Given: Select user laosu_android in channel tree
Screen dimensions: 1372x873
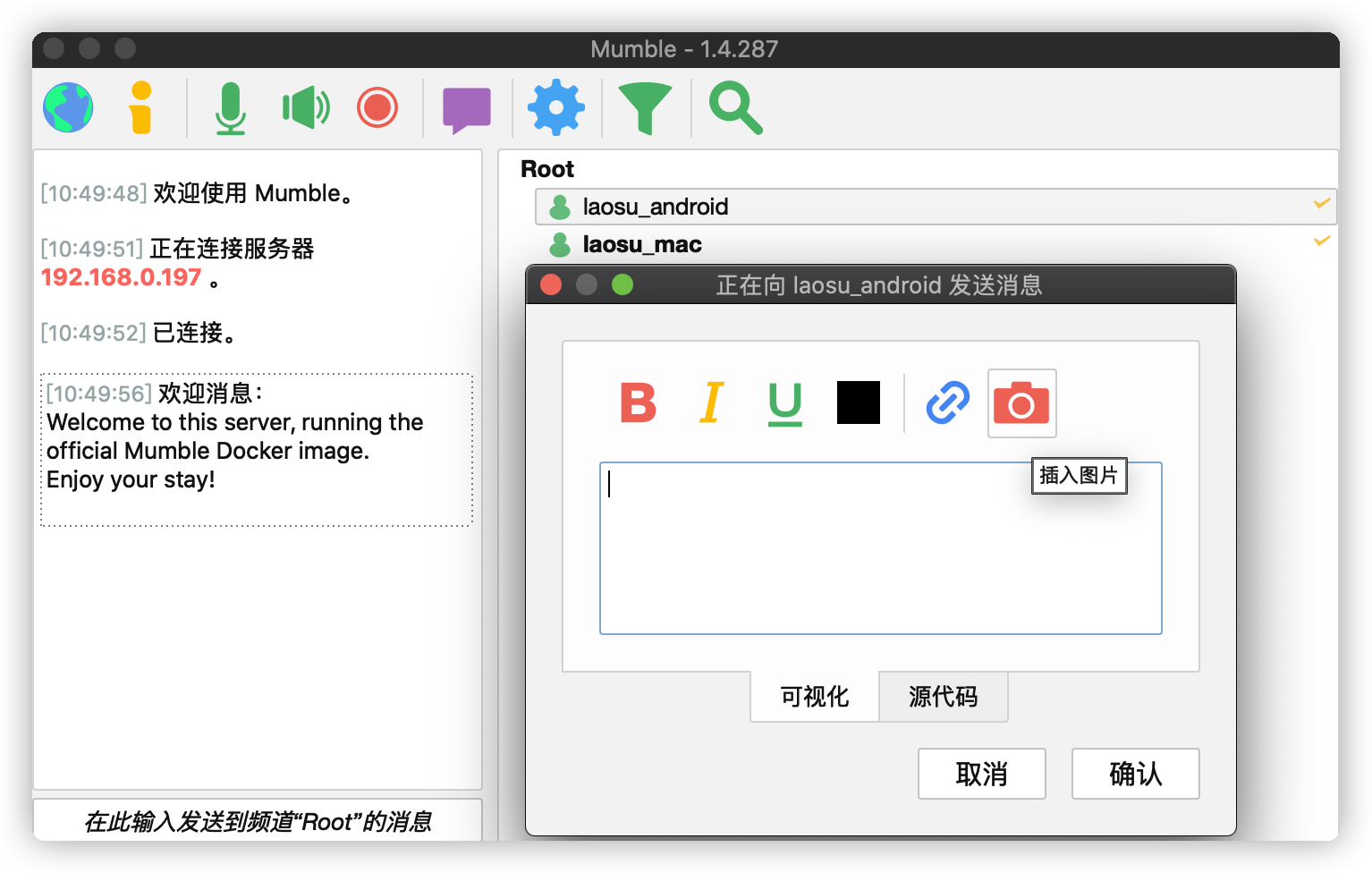Looking at the screenshot, I should [x=936, y=207].
